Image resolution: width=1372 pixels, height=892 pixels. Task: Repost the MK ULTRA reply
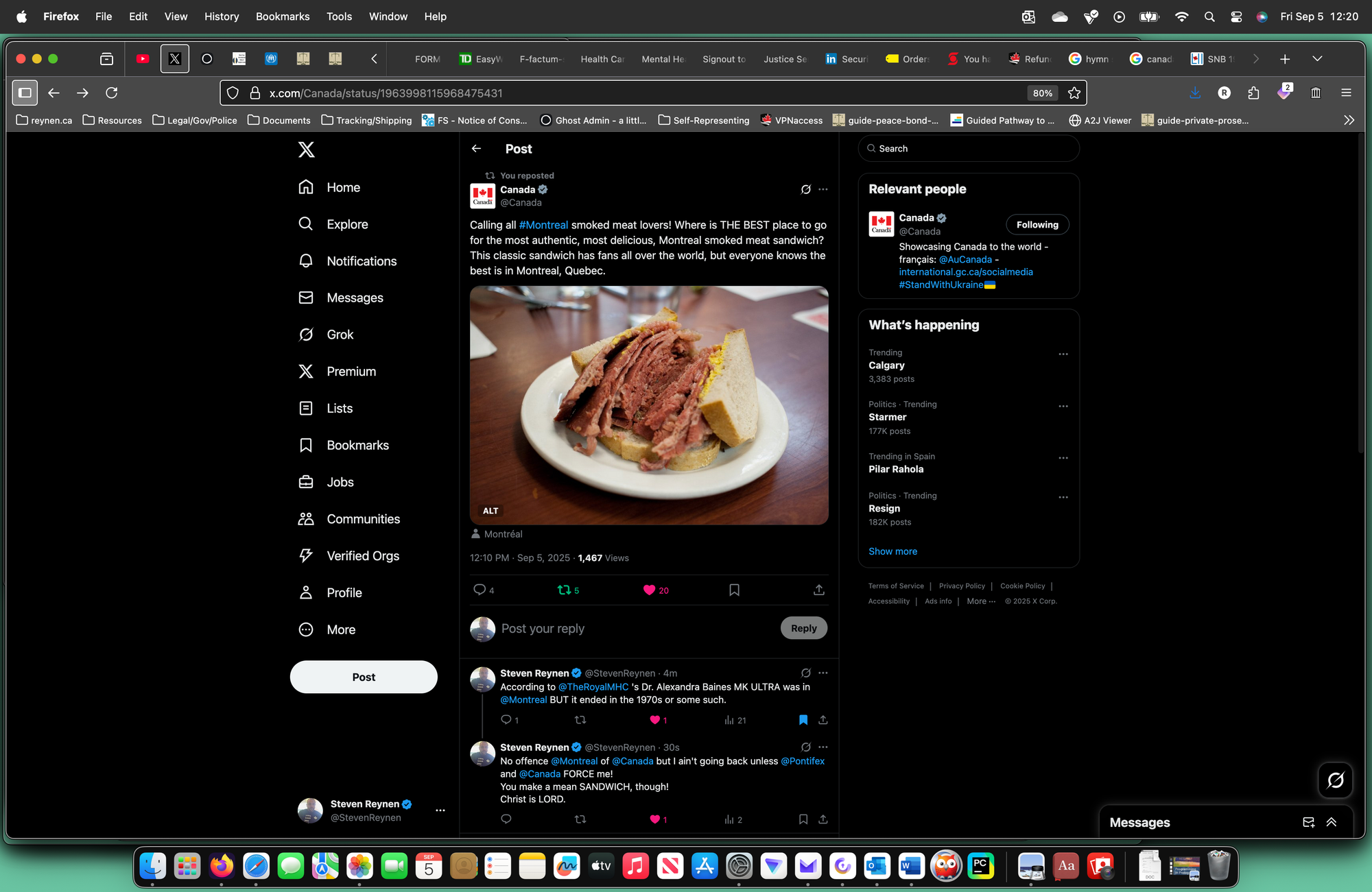click(x=580, y=720)
